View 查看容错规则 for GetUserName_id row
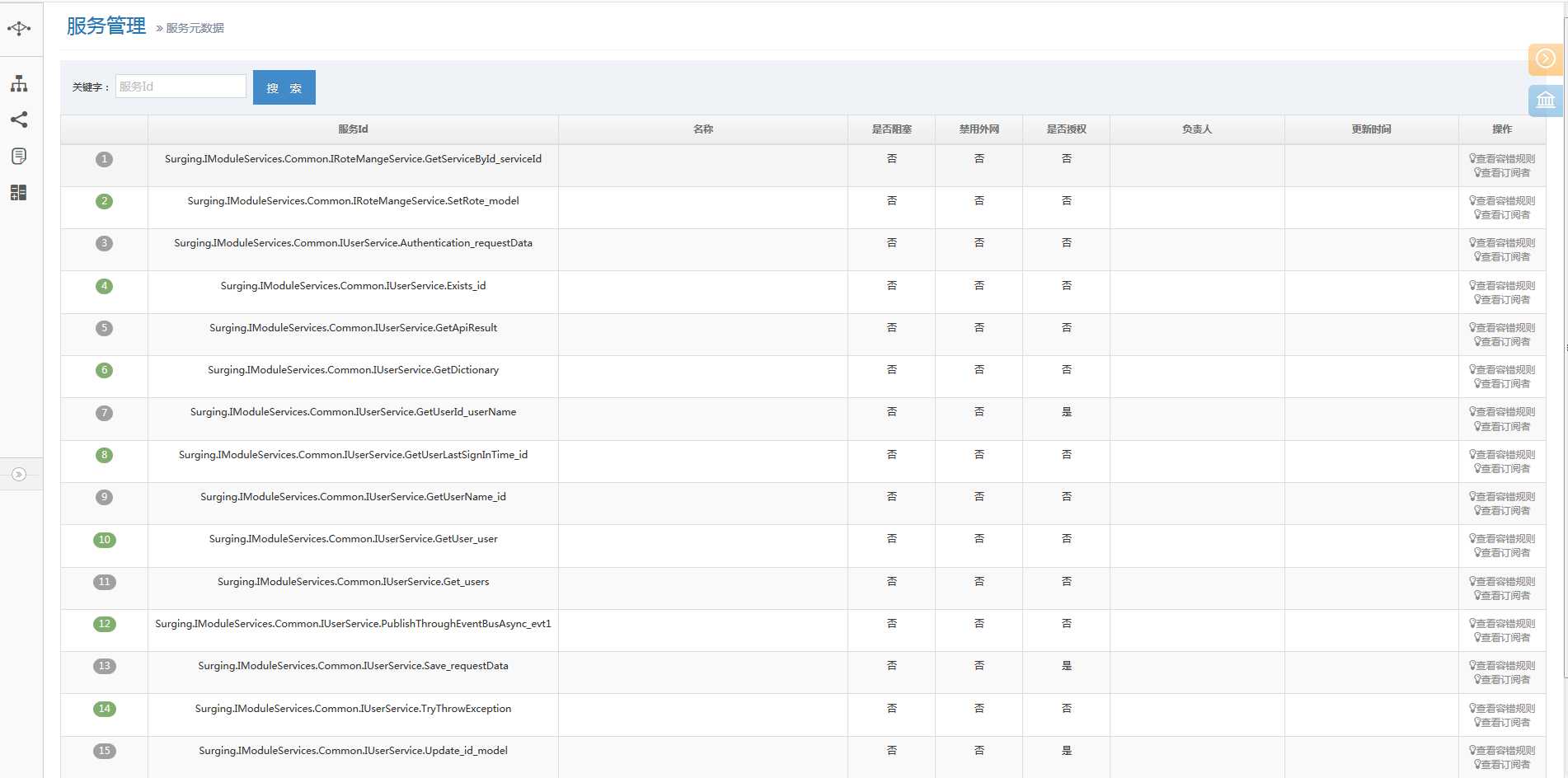Image resolution: width=1568 pixels, height=778 pixels. coord(1502,496)
